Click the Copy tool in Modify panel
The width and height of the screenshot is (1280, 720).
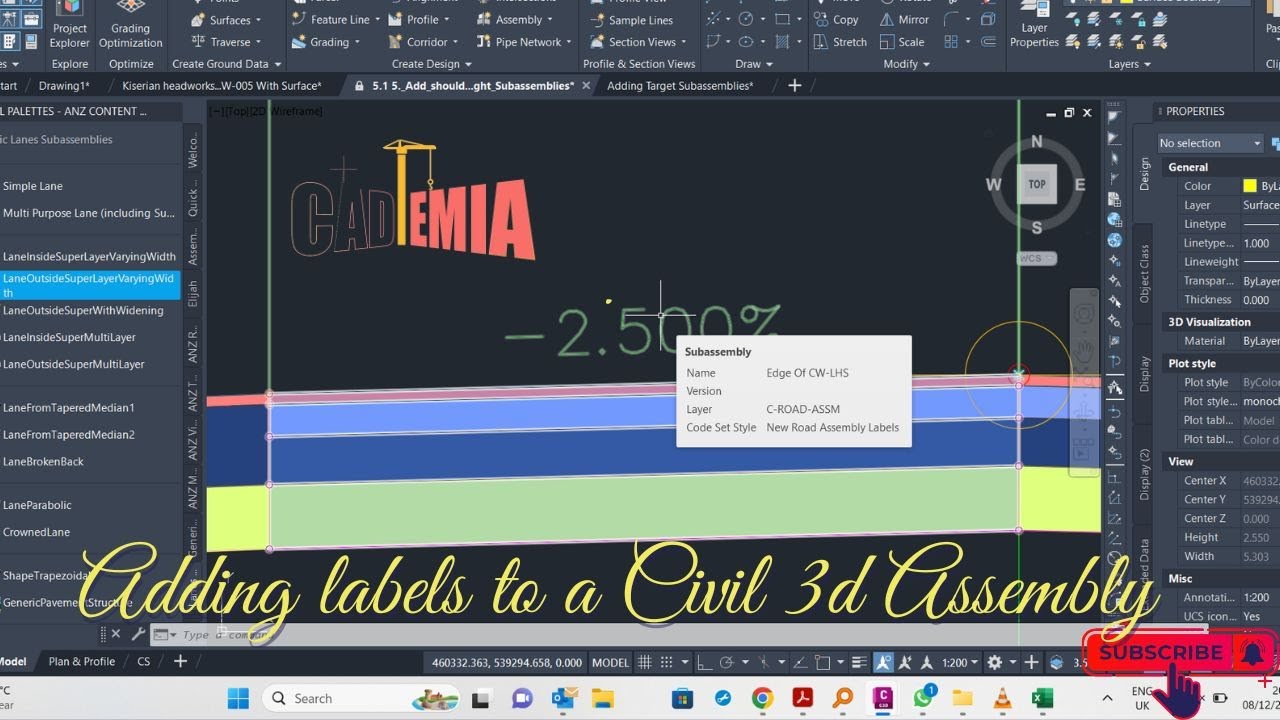pyautogui.click(x=837, y=19)
